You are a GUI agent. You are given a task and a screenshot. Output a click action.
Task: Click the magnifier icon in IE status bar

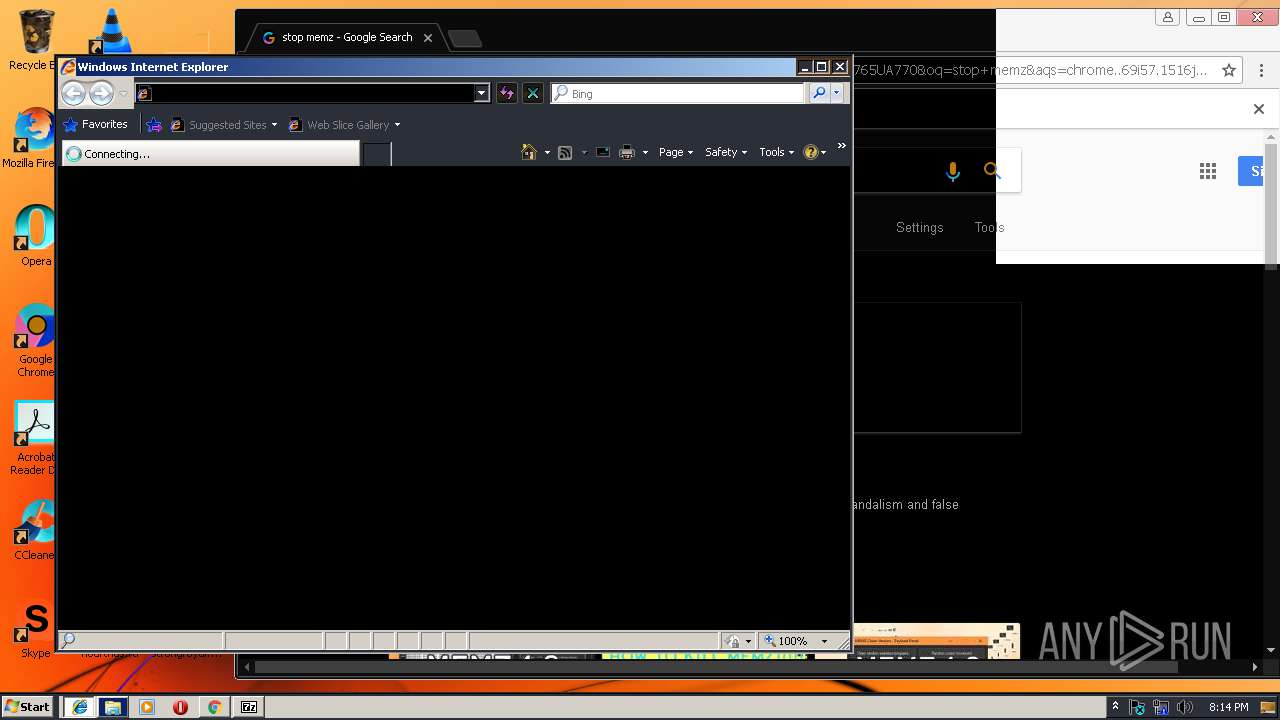[x=68, y=641]
